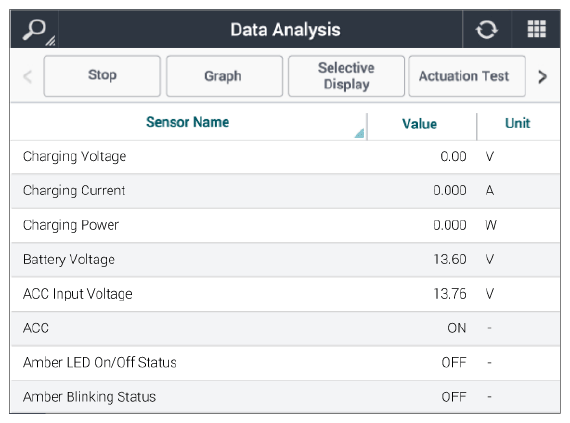Go to previous toolbar page arrow
Viewport: 570px width, 423px height.
(x=28, y=76)
